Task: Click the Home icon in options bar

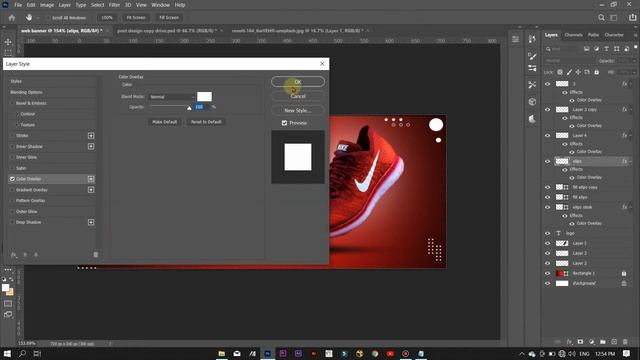Action: pos(12,18)
